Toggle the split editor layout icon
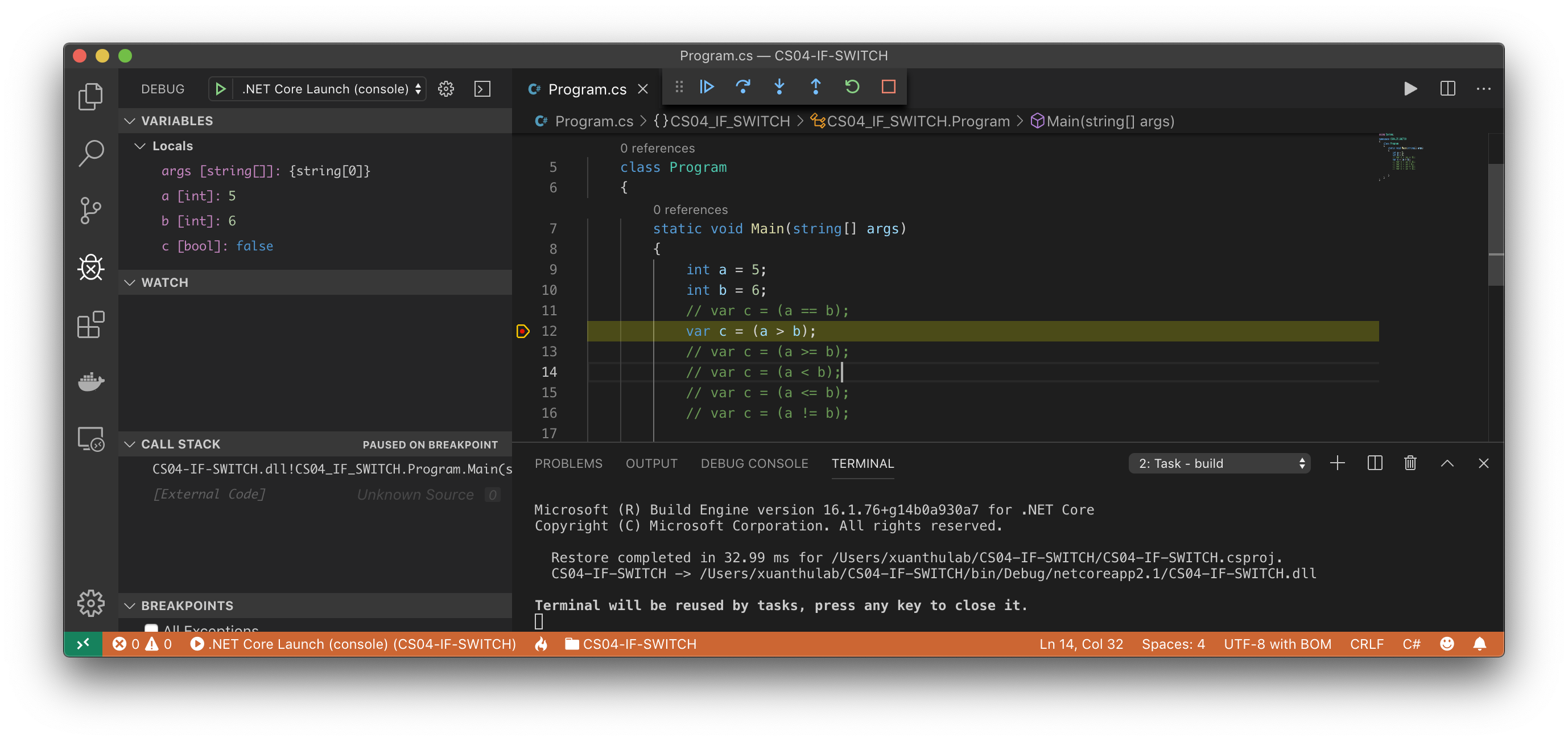The height and width of the screenshot is (741, 1568). (x=1447, y=89)
